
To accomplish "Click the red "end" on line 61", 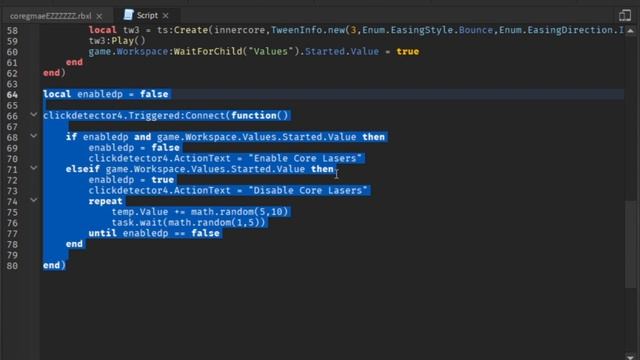I will coord(74,62).
